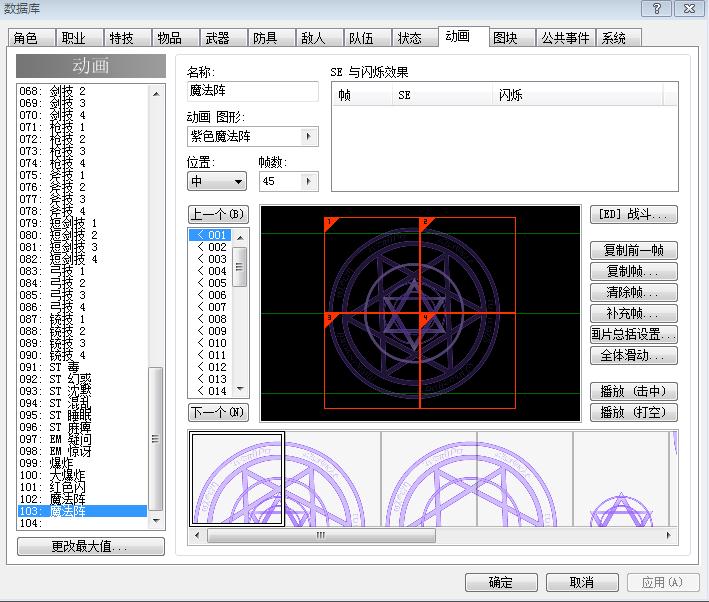Select animation 087: 锐技 1
The height and width of the screenshot is (602, 709).
[x=82, y=319]
